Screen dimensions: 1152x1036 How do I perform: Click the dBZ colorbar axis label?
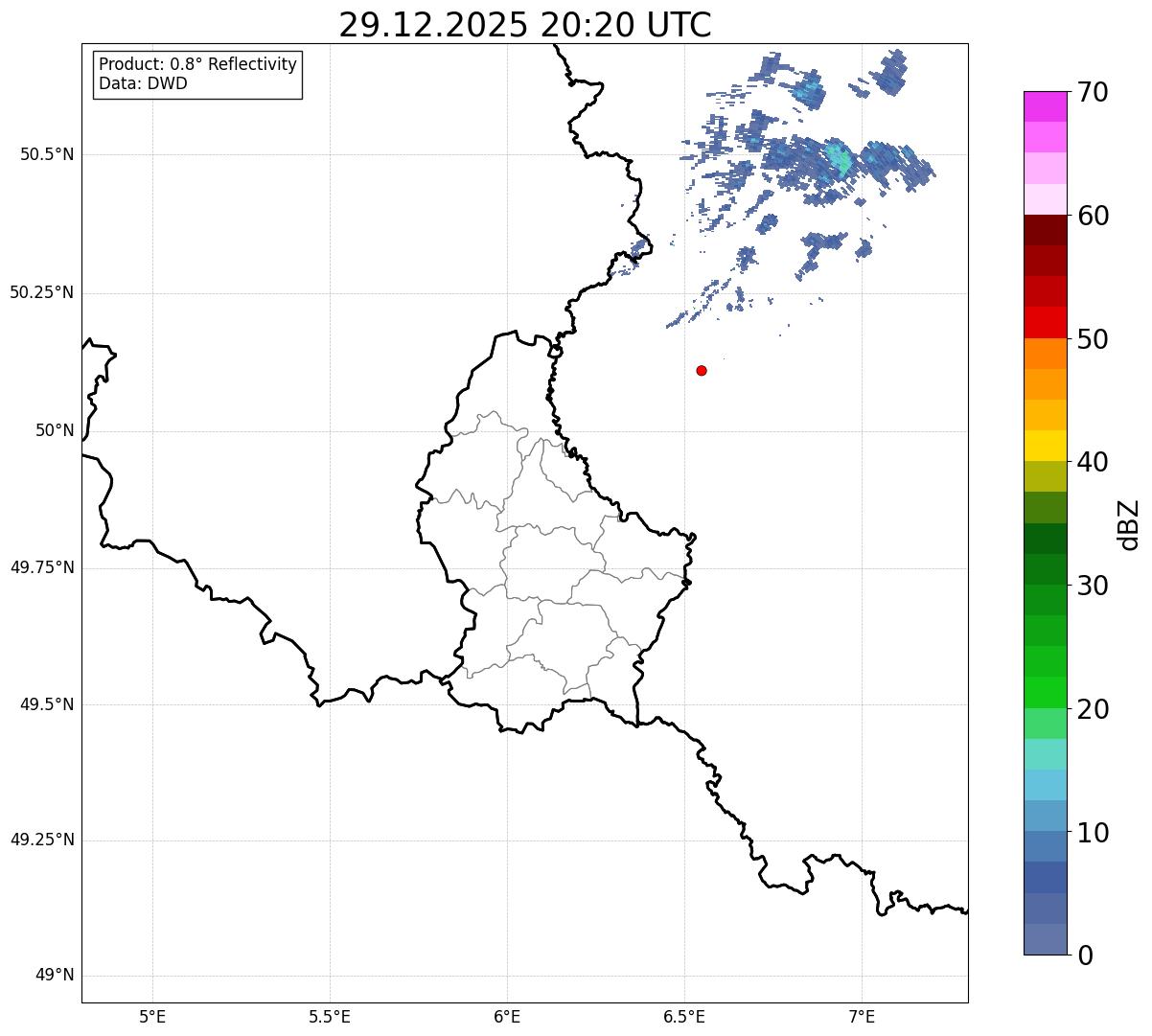[1129, 523]
